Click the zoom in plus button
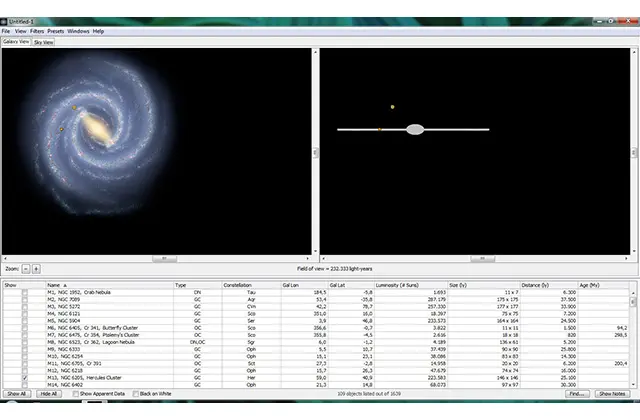 pos(36,269)
